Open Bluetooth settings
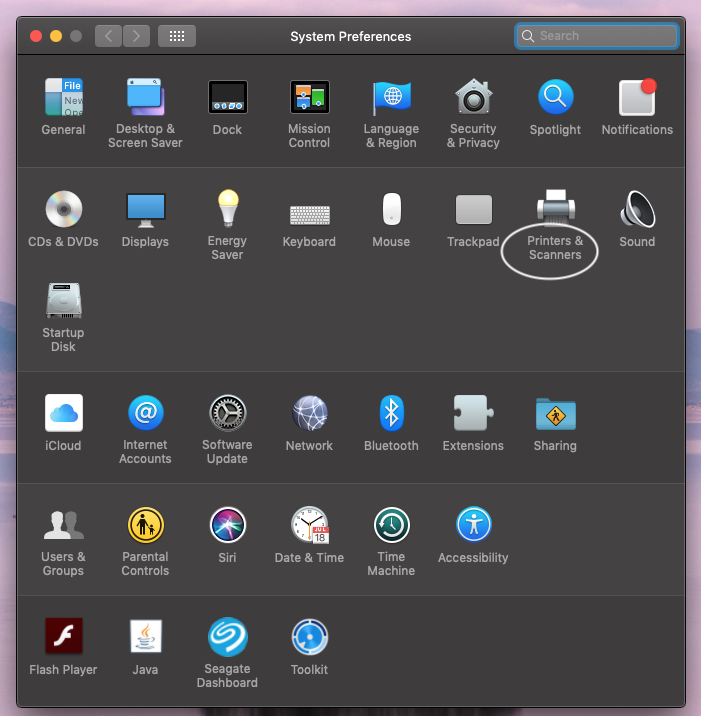This screenshot has width=701, height=716. (x=391, y=413)
